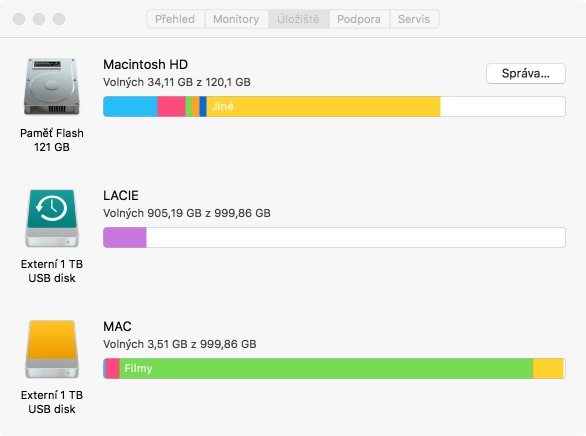Click the Macintosh HD internal drive icon

tap(52, 86)
